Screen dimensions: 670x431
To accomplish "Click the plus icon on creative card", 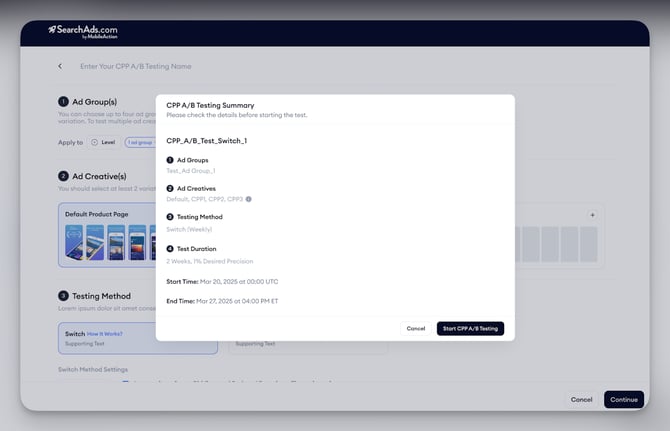I will [x=592, y=215].
